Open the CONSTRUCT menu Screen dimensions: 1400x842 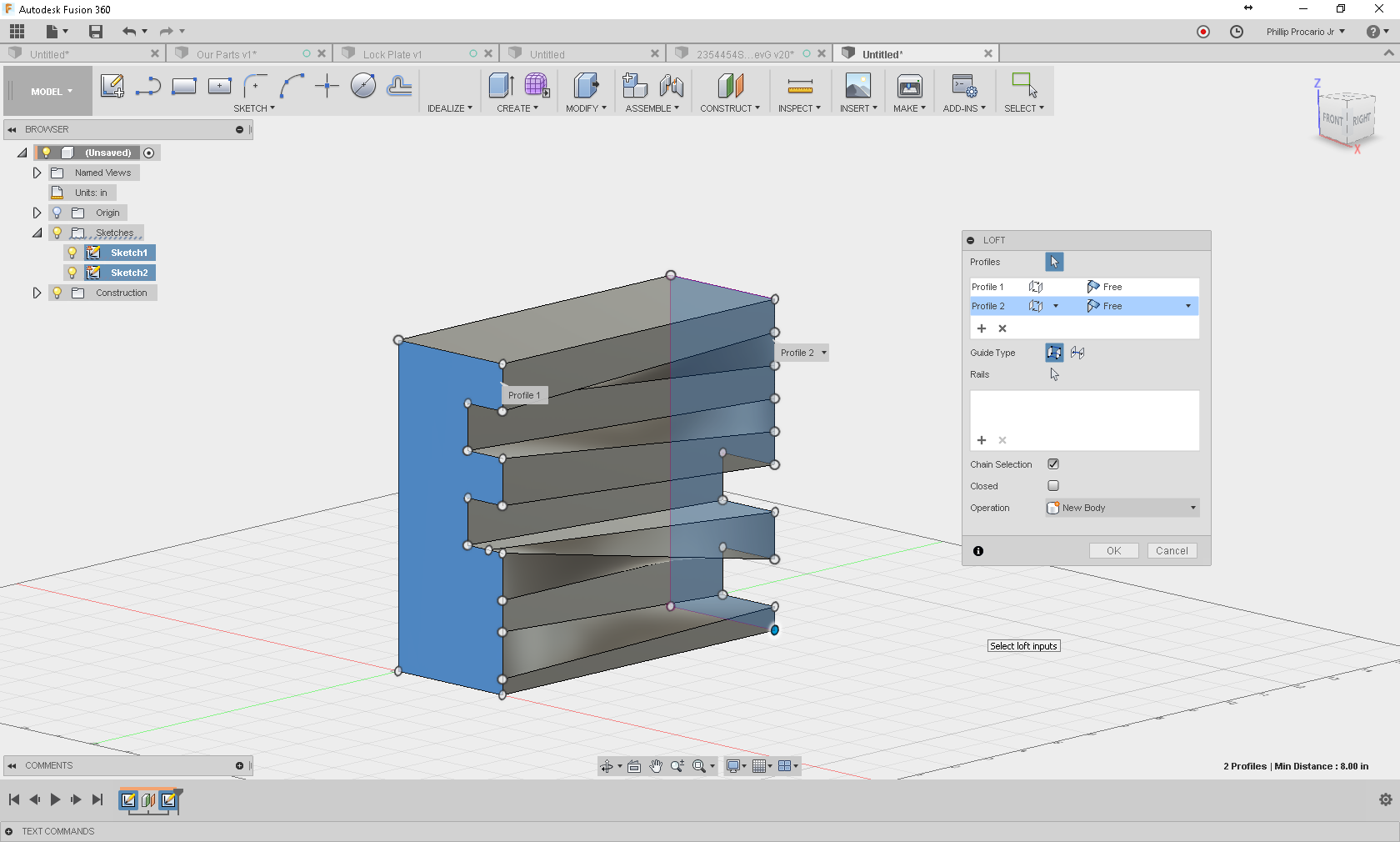coord(730,108)
